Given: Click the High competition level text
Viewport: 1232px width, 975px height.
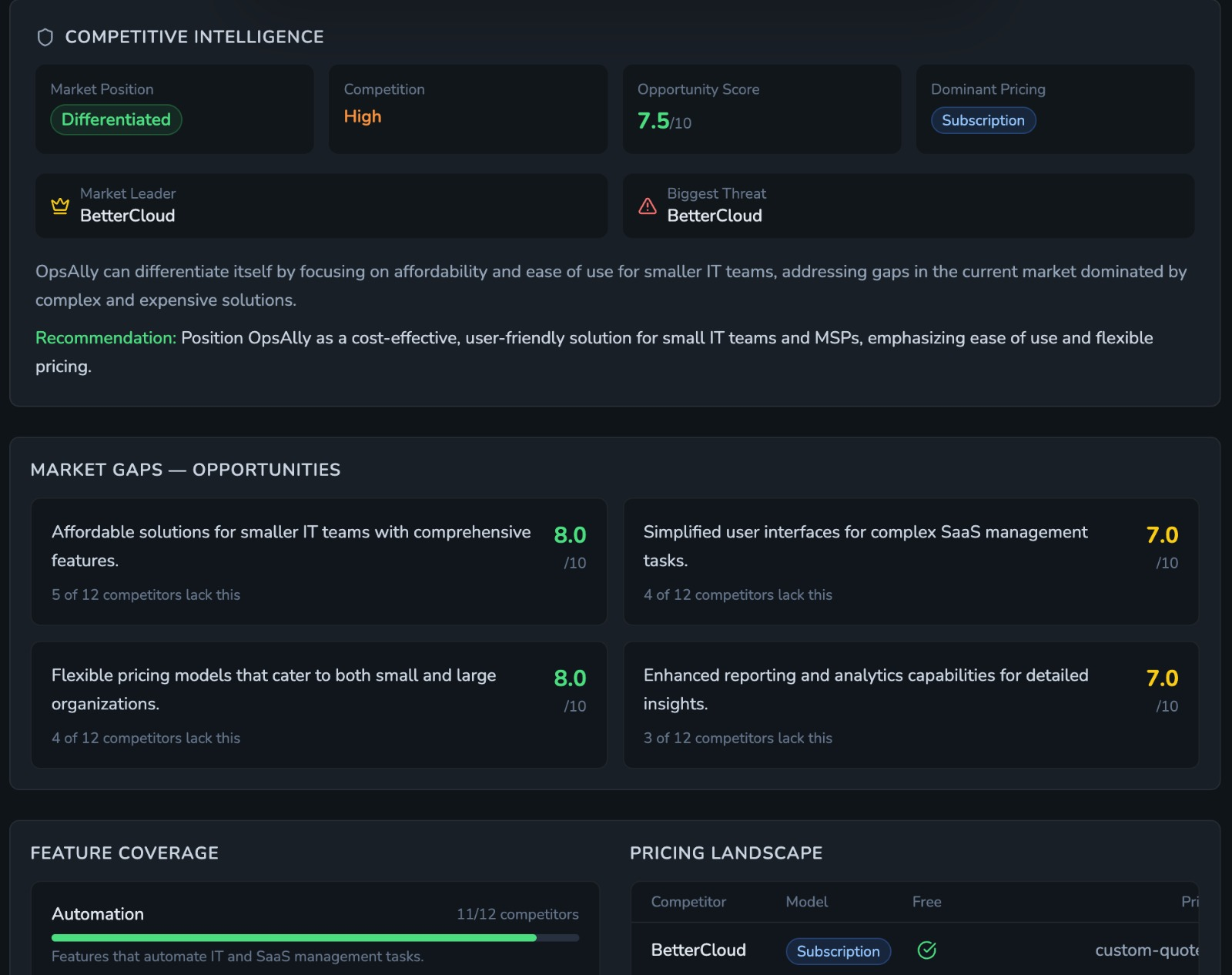Looking at the screenshot, I should (x=363, y=116).
